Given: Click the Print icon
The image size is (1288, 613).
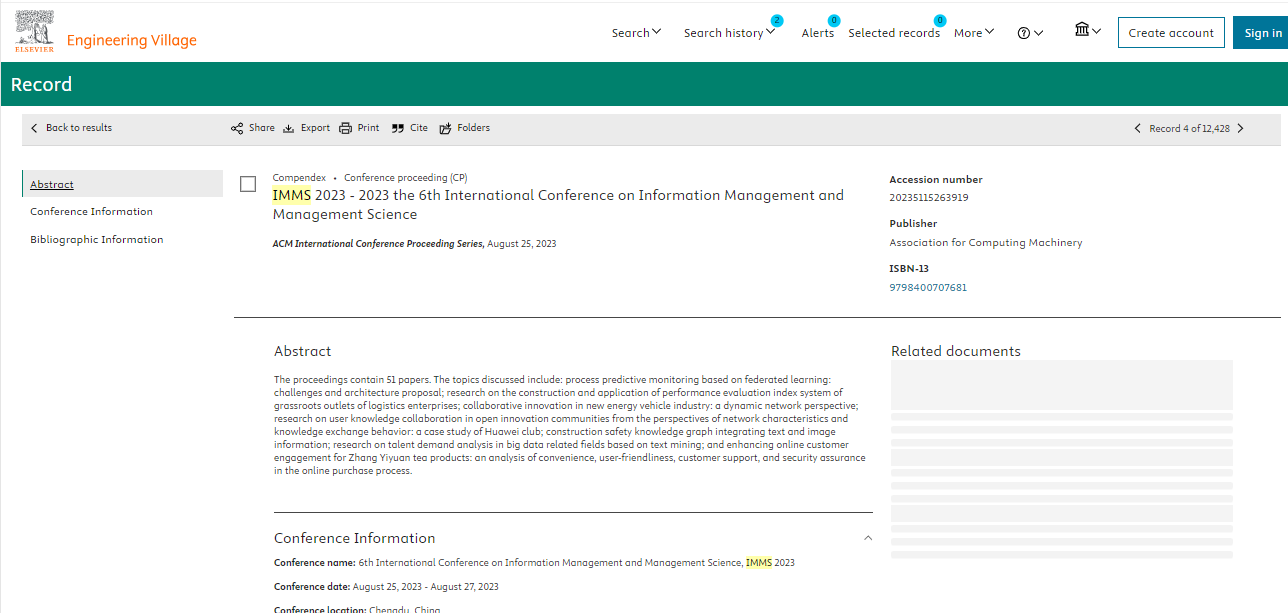Looking at the screenshot, I should 345,127.
